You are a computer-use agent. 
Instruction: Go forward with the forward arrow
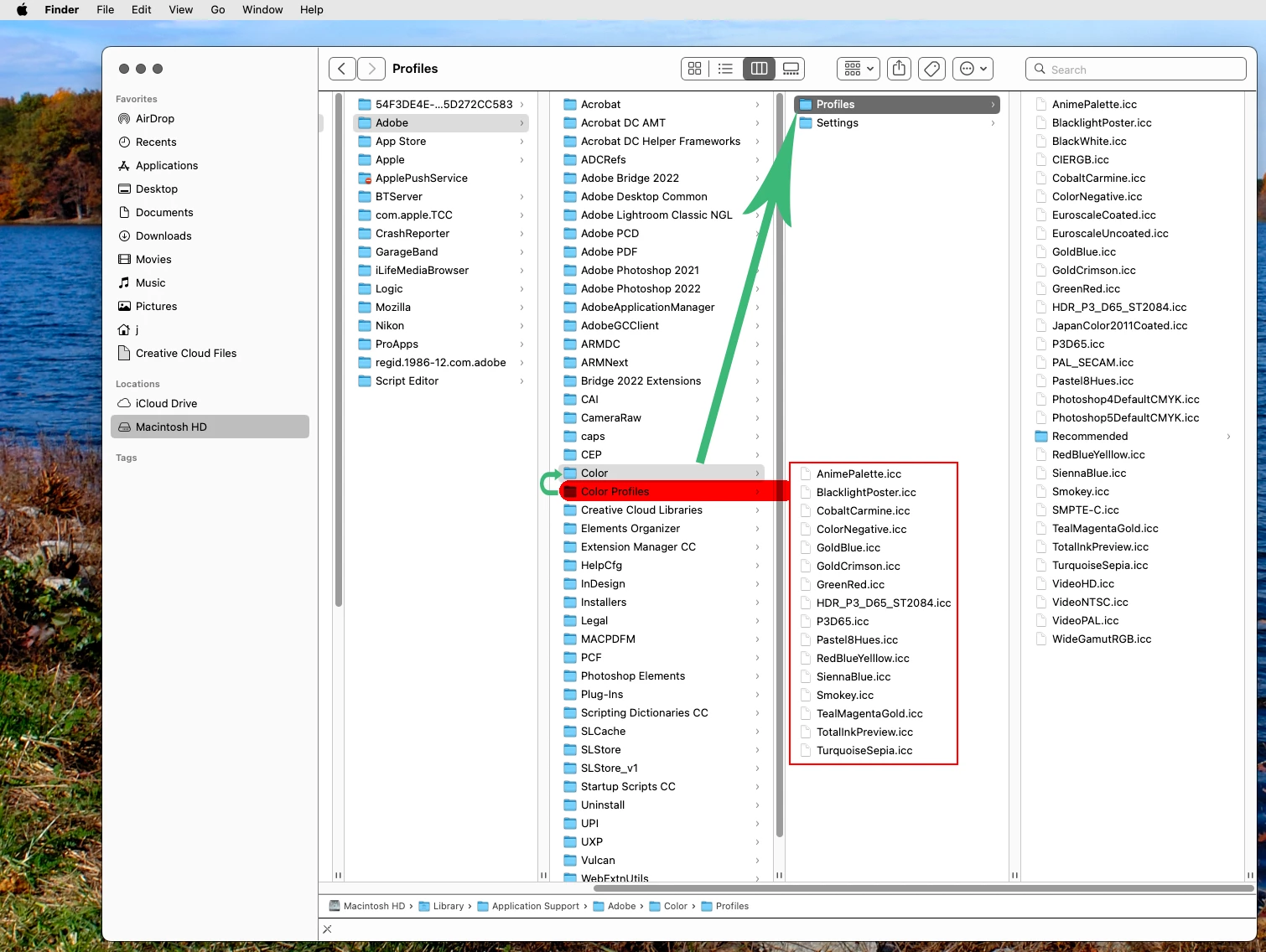pyautogui.click(x=371, y=69)
